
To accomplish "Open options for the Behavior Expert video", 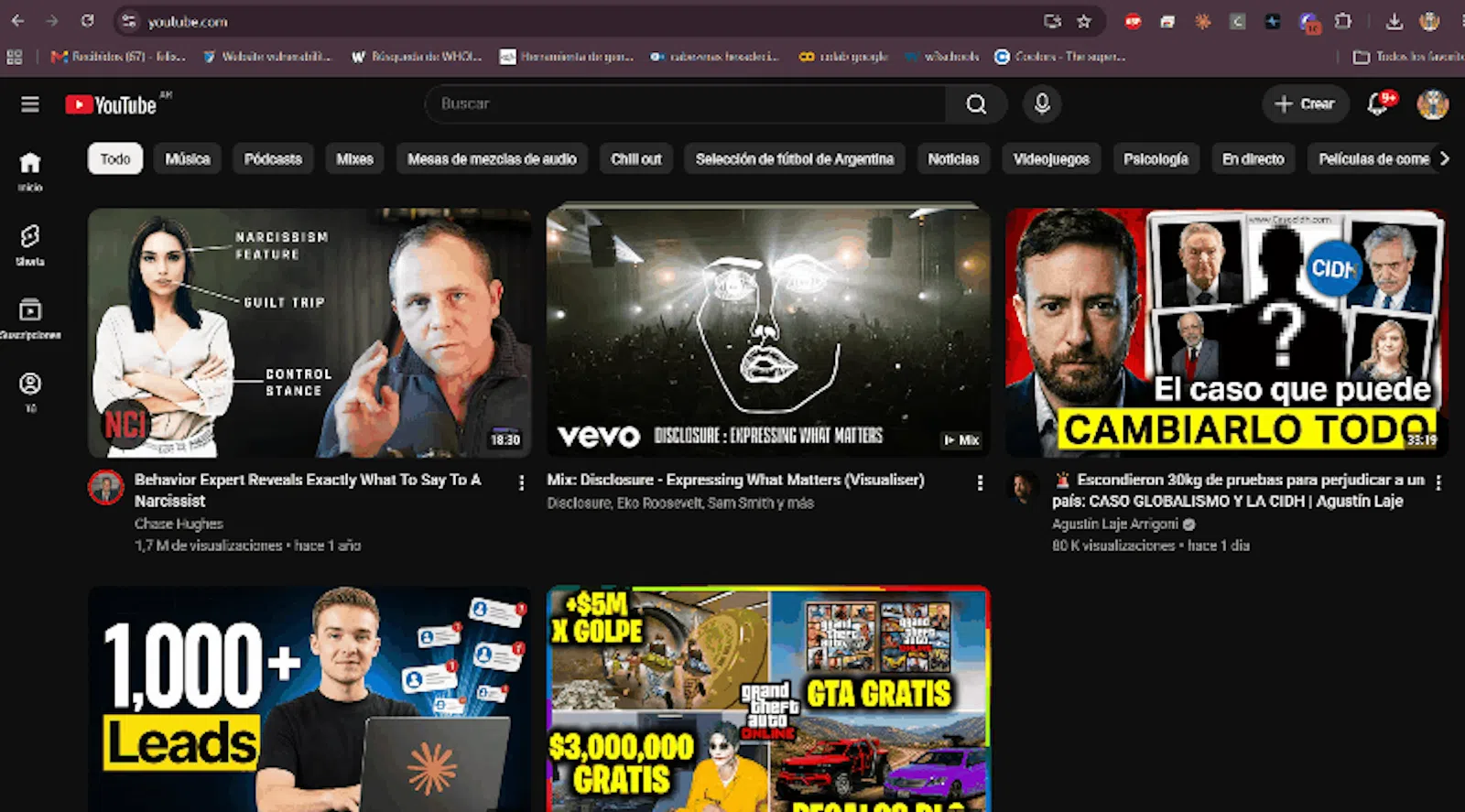I will [x=522, y=482].
